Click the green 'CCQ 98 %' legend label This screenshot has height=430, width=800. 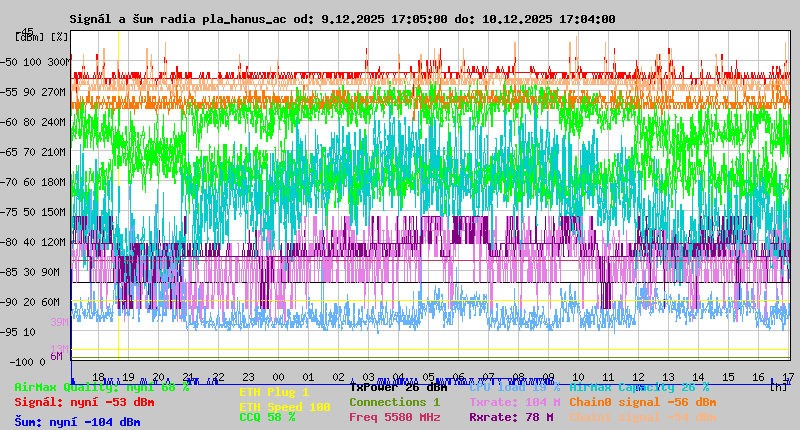(267, 417)
